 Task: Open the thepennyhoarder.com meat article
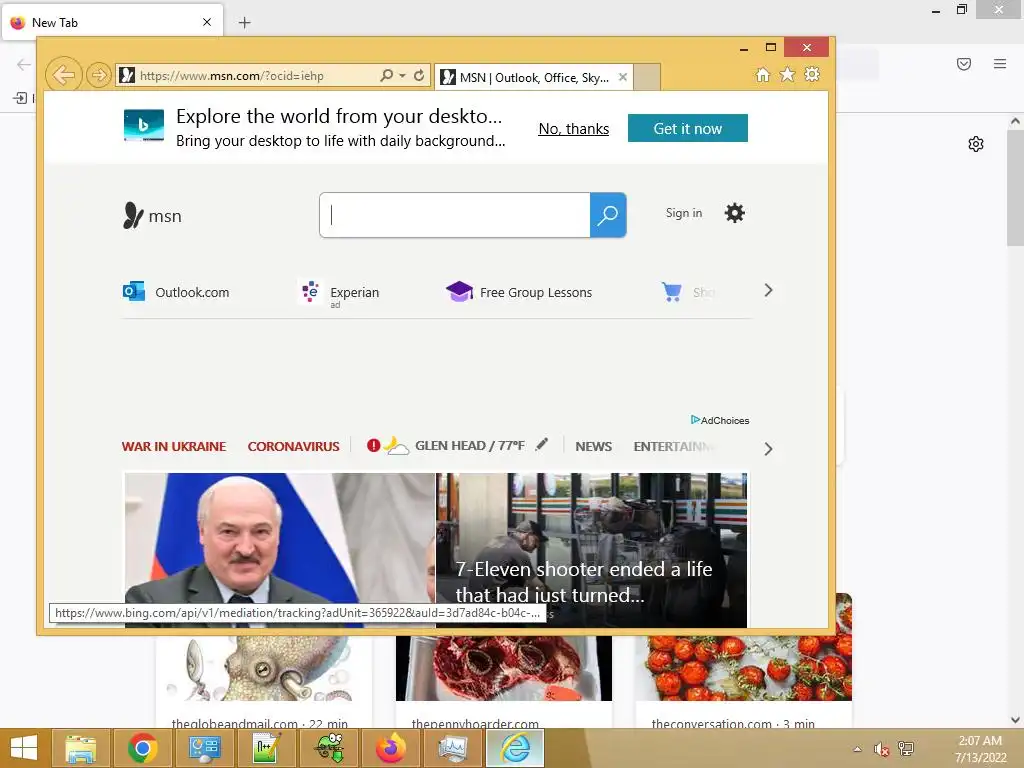tap(504, 682)
